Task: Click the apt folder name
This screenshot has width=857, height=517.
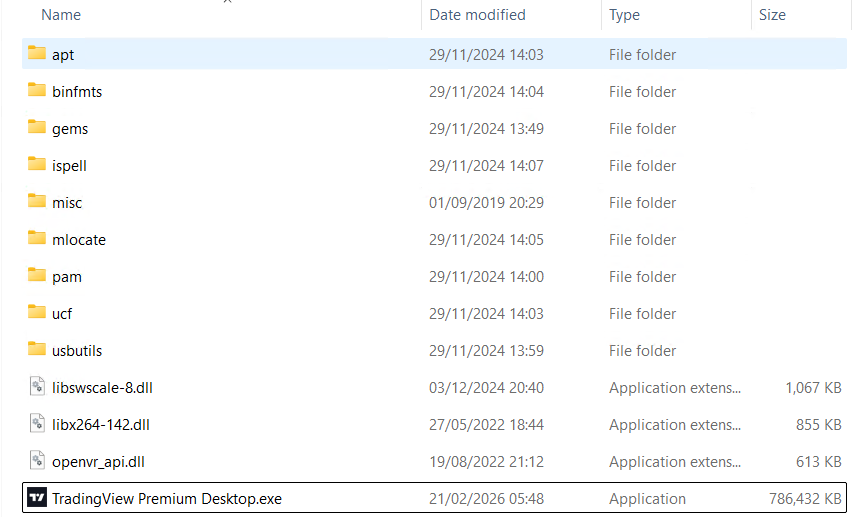Action: pyautogui.click(x=63, y=55)
